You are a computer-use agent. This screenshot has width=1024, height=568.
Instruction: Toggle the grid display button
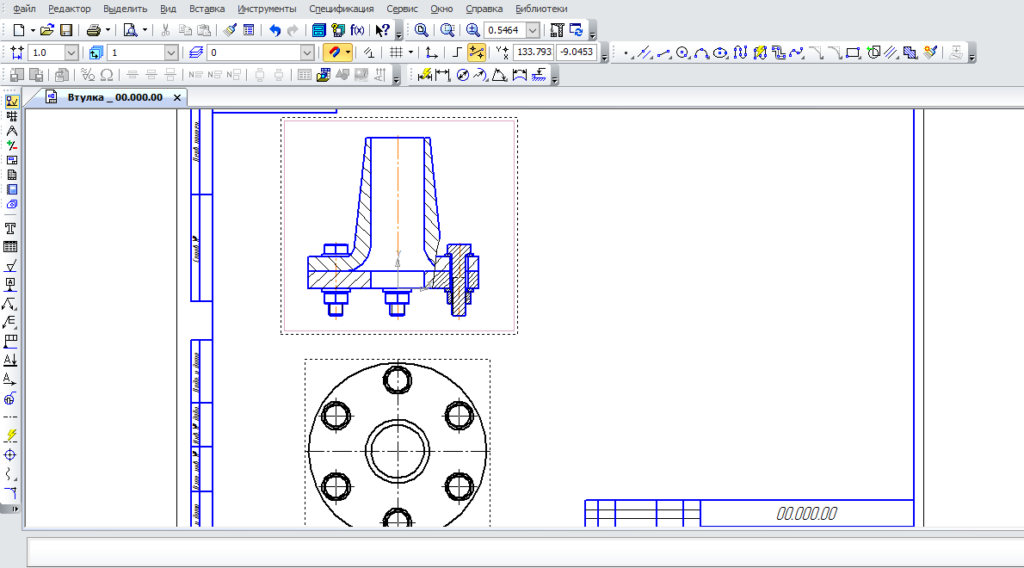(x=397, y=53)
